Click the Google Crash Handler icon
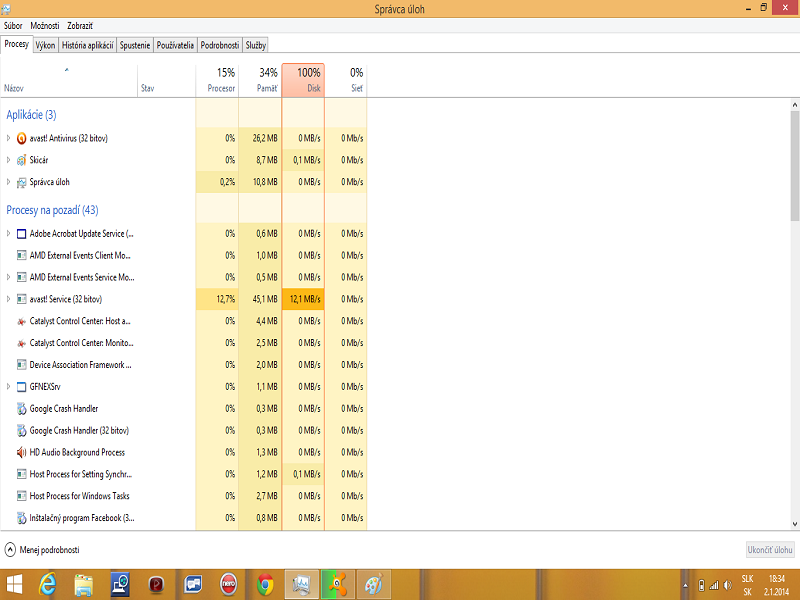The height and width of the screenshot is (600, 800). [22, 409]
